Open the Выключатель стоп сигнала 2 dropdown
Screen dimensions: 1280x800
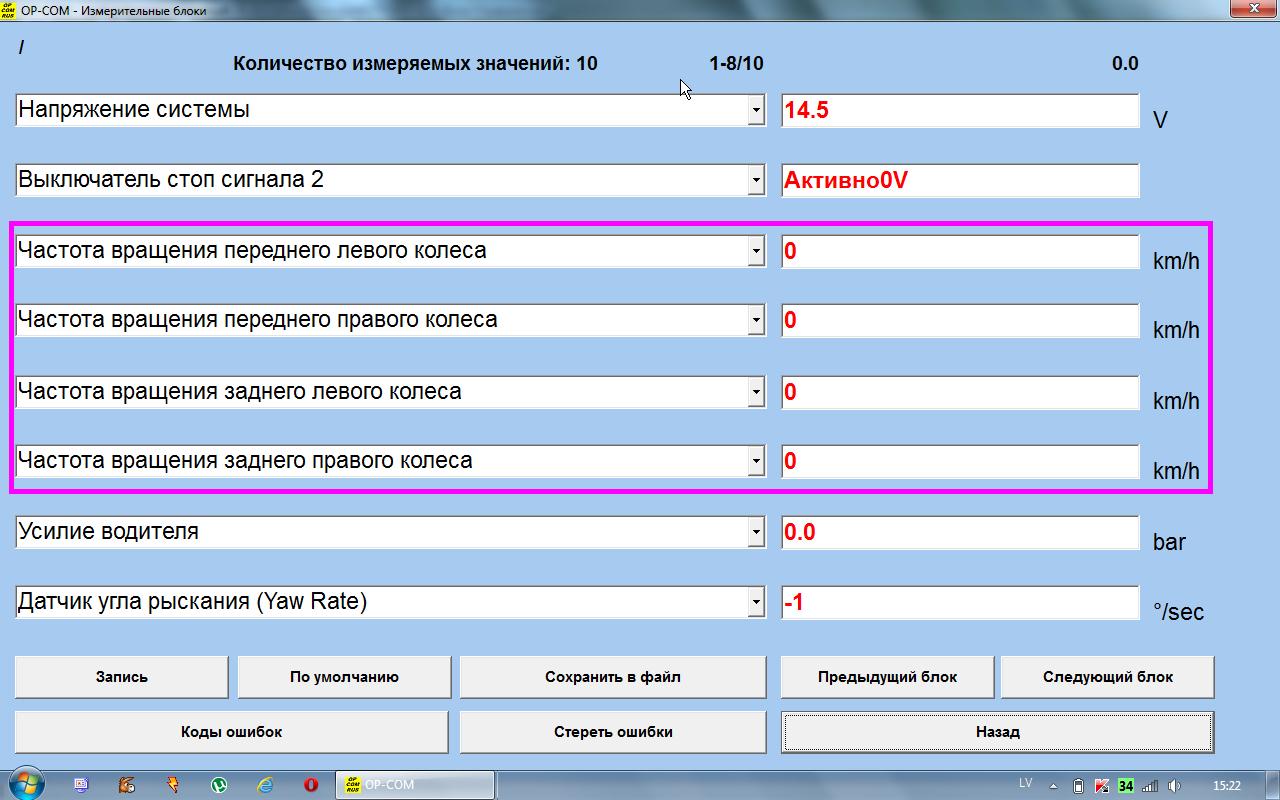(x=756, y=181)
